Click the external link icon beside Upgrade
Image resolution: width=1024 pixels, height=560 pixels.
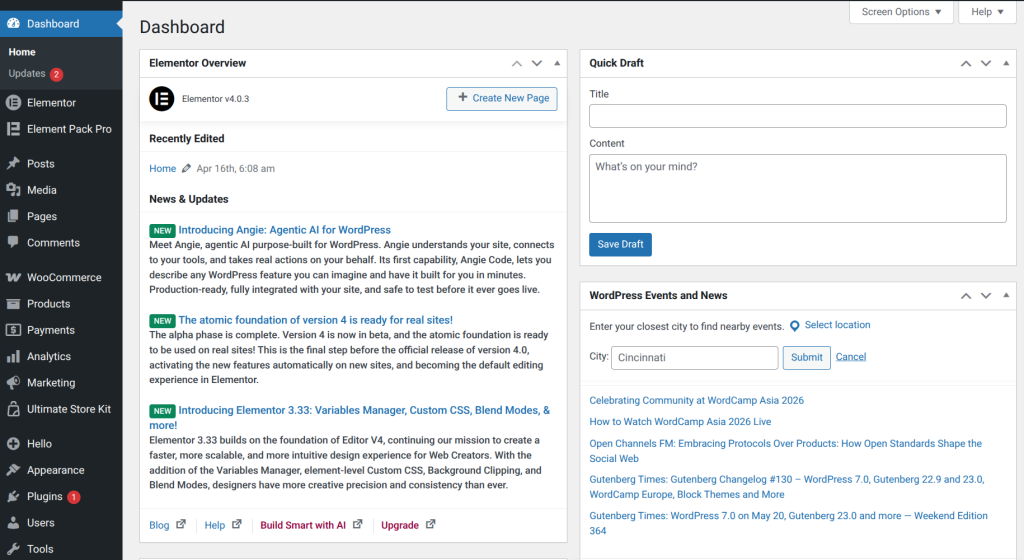tap(430, 524)
